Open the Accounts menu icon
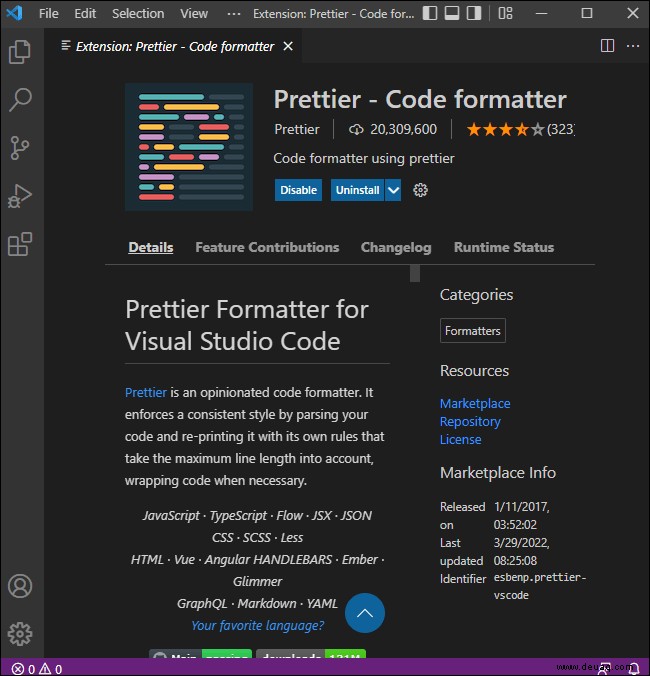 point(20,586)
